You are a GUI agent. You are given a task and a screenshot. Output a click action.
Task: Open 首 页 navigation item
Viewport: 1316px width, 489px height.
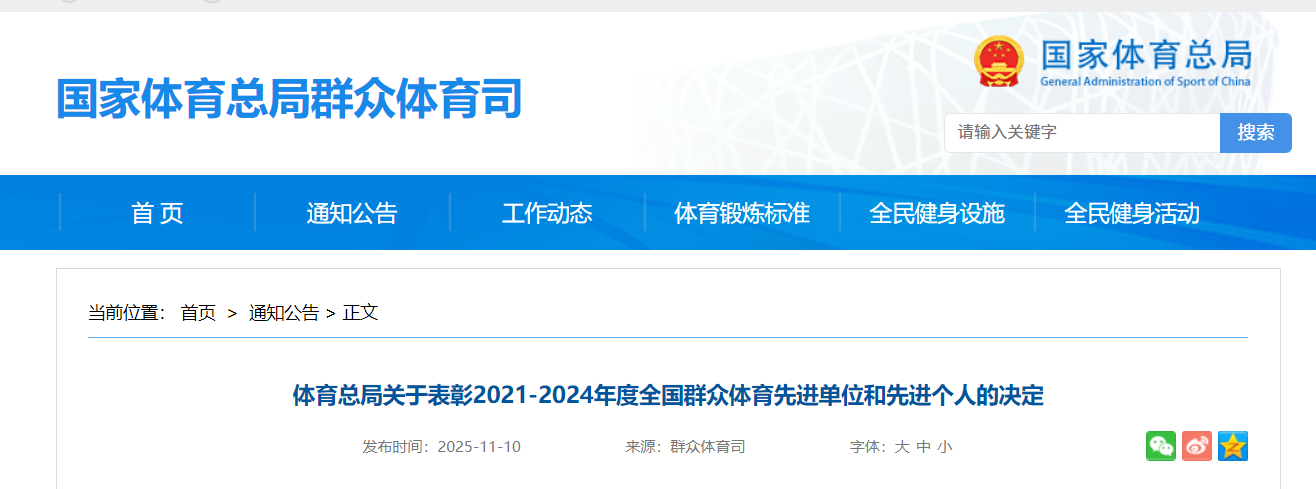point(157,213)
